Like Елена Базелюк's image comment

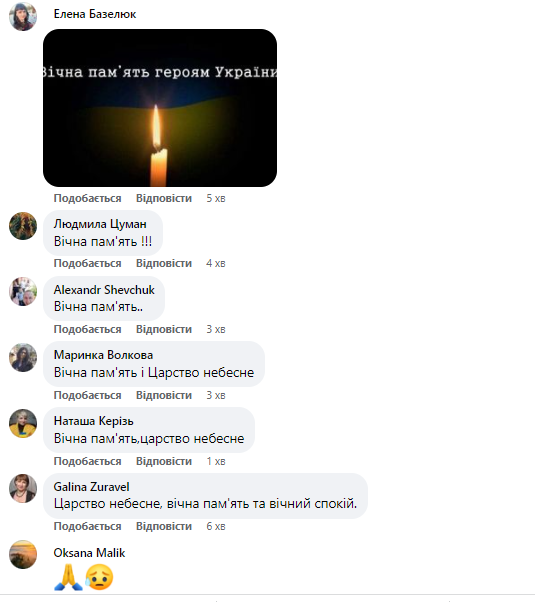tap(88, 198)
